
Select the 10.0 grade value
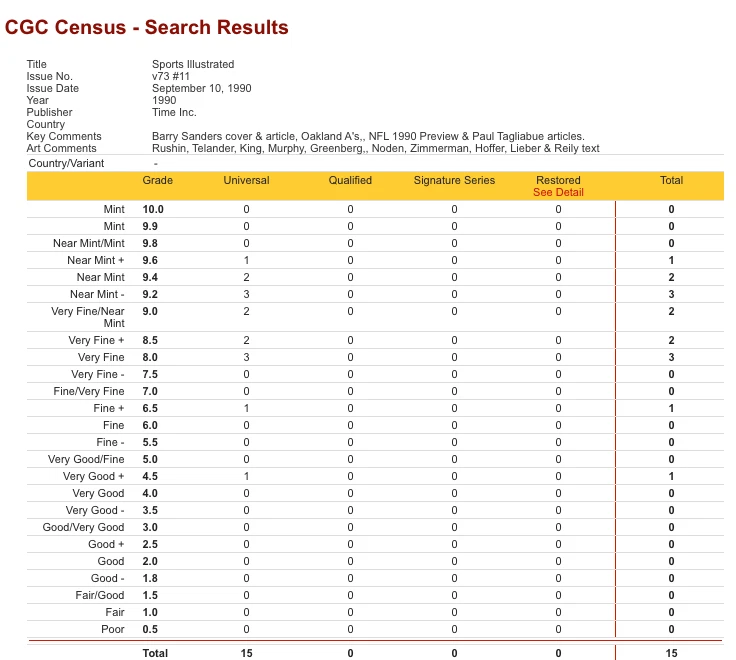point(153,209)
